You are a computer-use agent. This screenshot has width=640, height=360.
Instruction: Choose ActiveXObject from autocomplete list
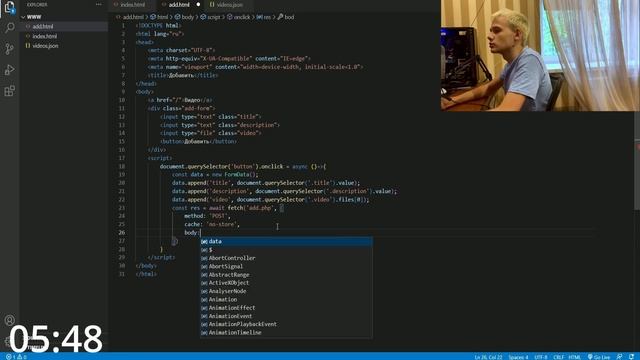point(286,283)
